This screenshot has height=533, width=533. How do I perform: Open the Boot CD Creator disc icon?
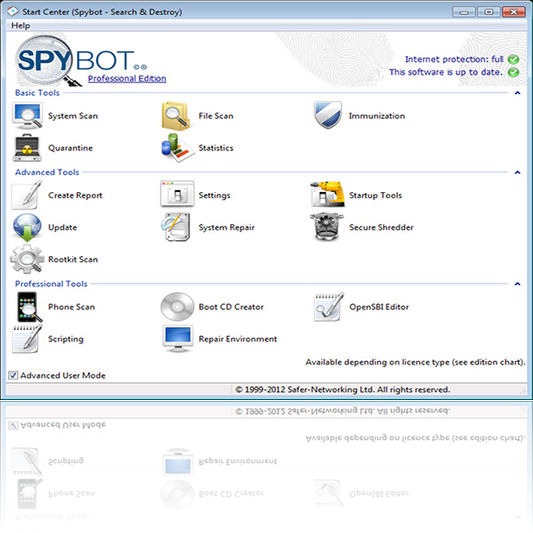coord(177,307)
